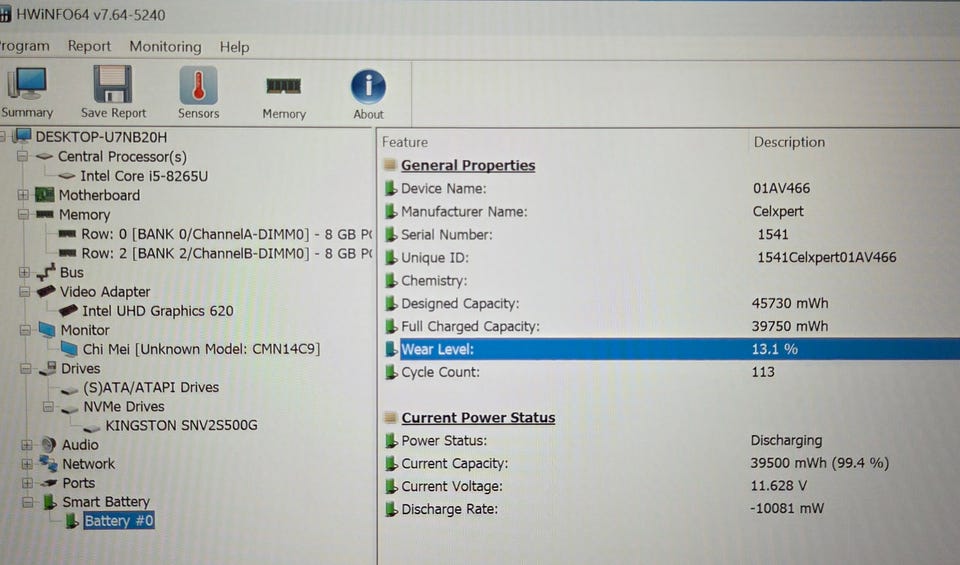The width and height of the screenshot is (960, 565).
Task: Select the Wear Level row
Action: click(670, 349)
